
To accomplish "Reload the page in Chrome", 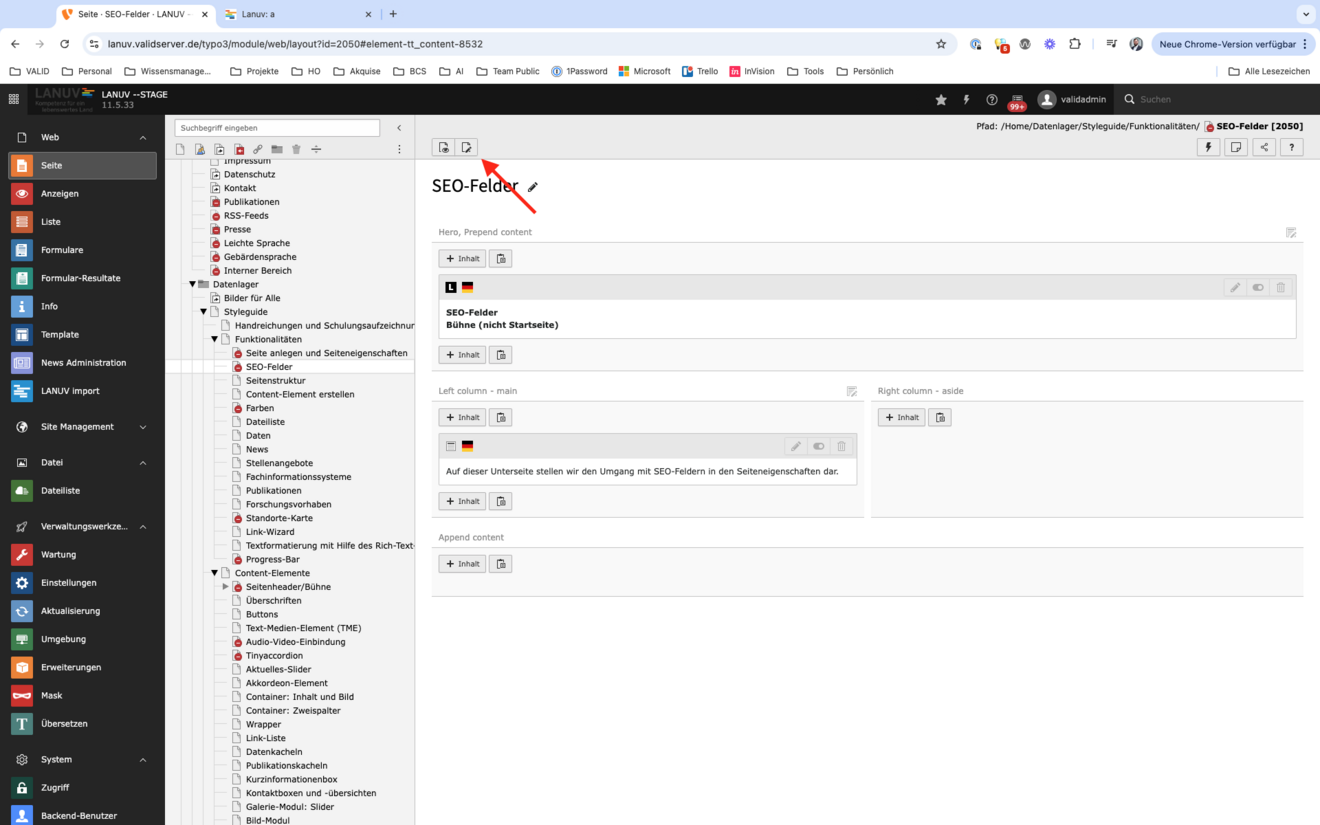I will pyautogui.click(x=65, y=44).
